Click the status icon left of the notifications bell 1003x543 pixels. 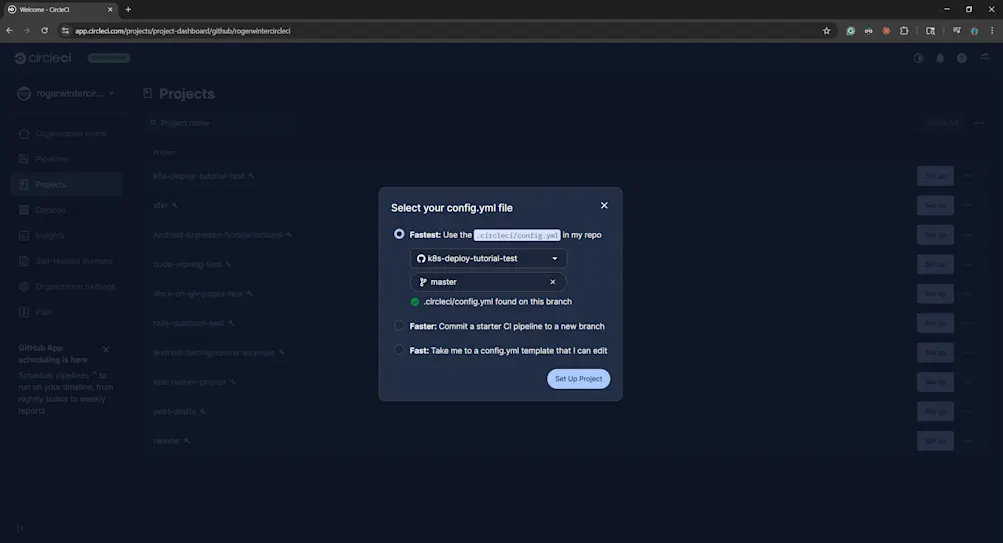pyautogui.click(x=919, y=58)
